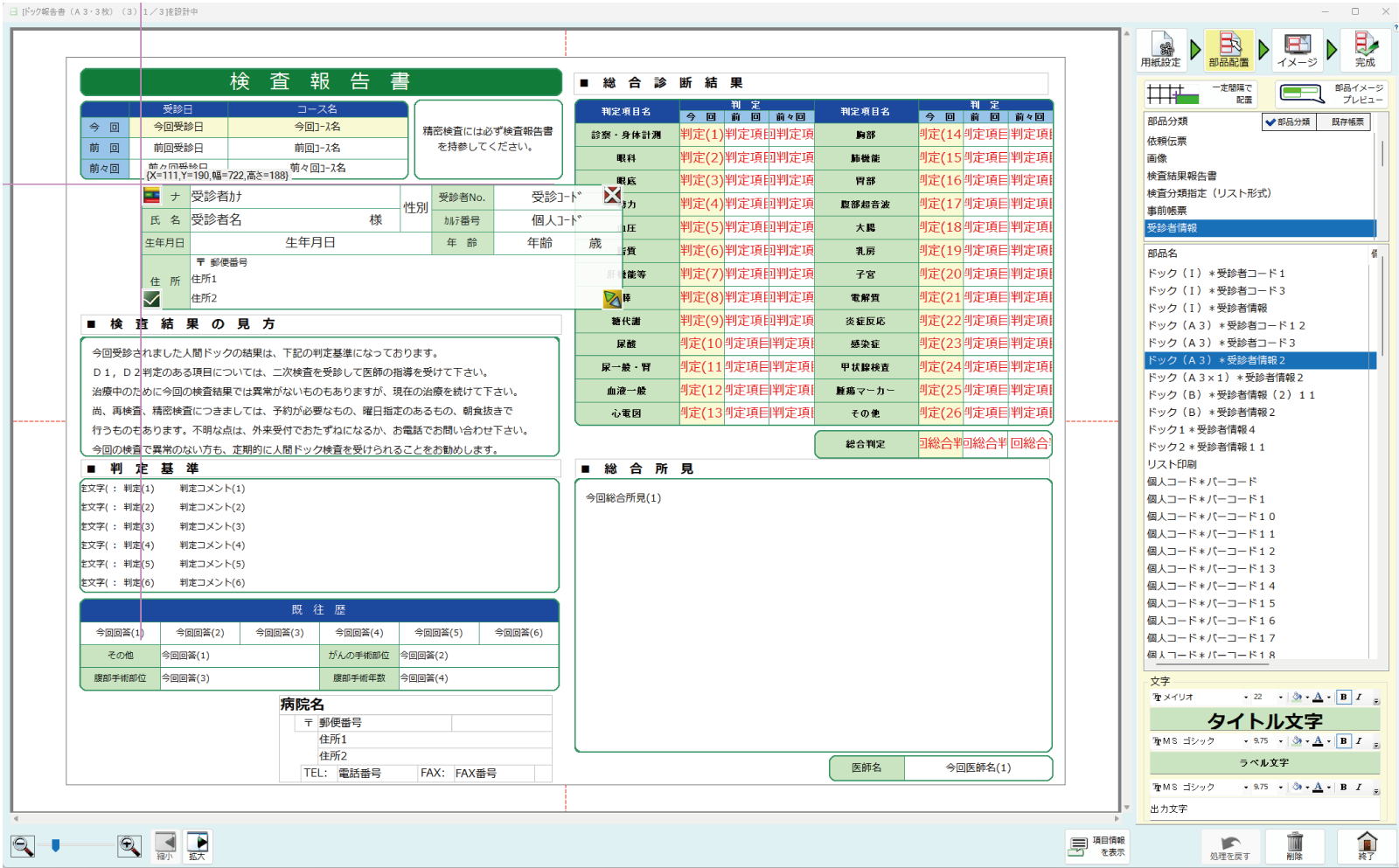Switch to the 既存帳票 tab
1399x868 pixels.
[1347, 122]
